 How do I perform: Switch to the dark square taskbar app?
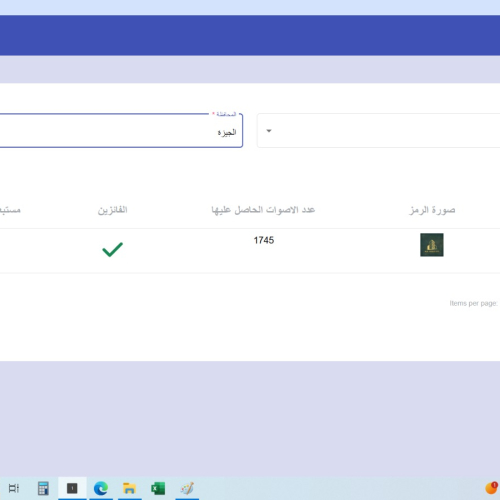point(72,488)
